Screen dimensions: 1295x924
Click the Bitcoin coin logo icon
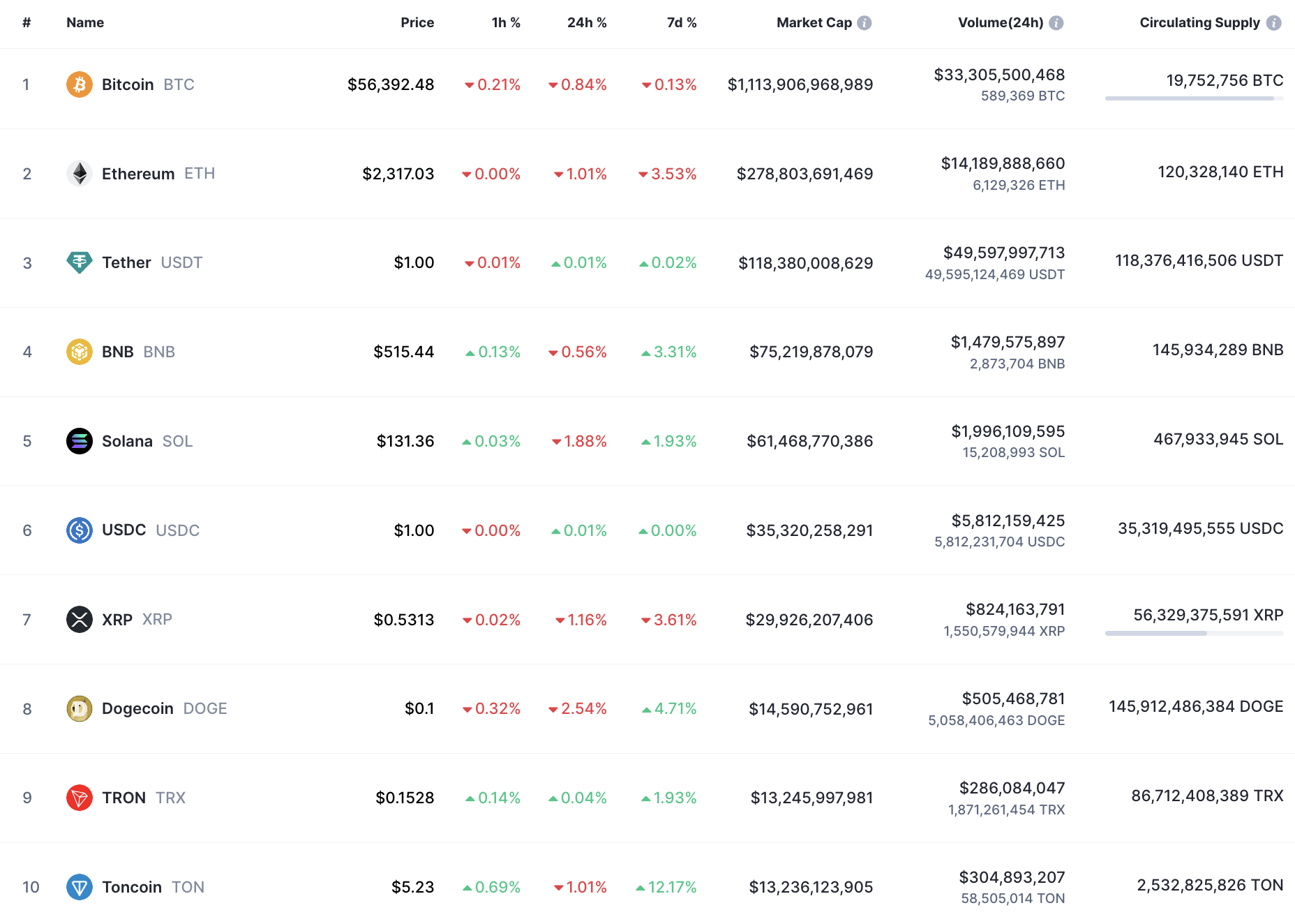(x=80, y=84)
